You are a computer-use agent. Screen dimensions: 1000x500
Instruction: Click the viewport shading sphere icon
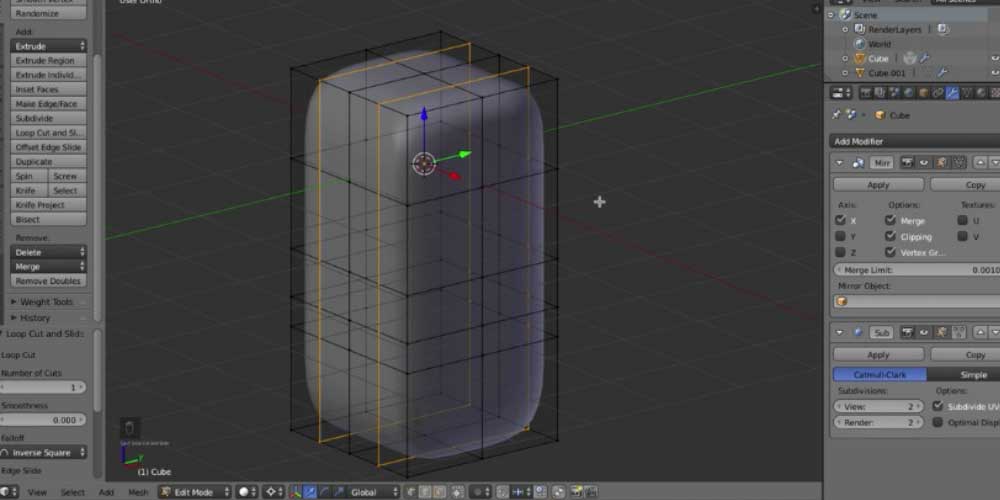tap(245, 492)
